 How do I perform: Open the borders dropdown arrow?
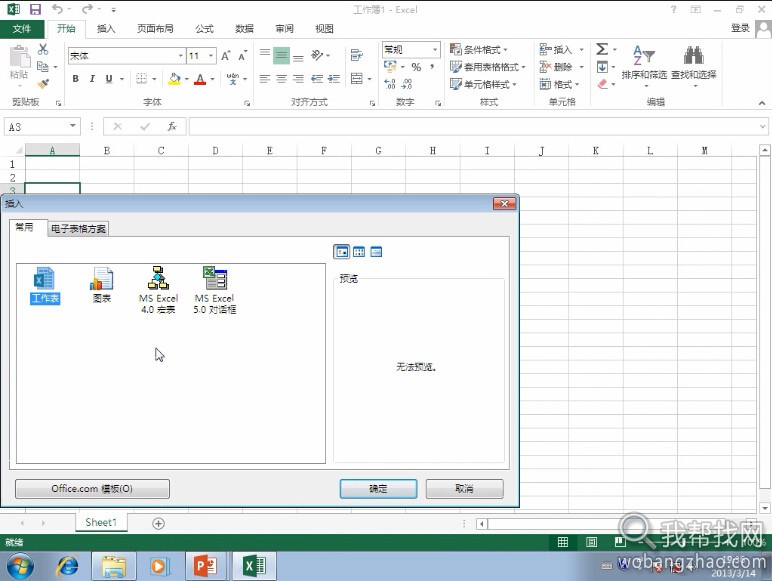pos(154,79)
